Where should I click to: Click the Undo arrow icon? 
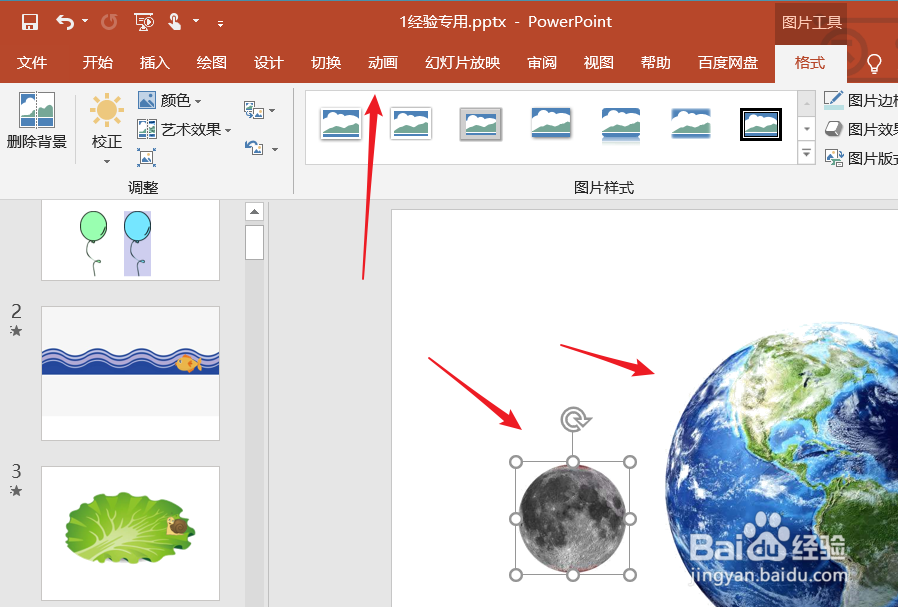(x=65, y=22)
